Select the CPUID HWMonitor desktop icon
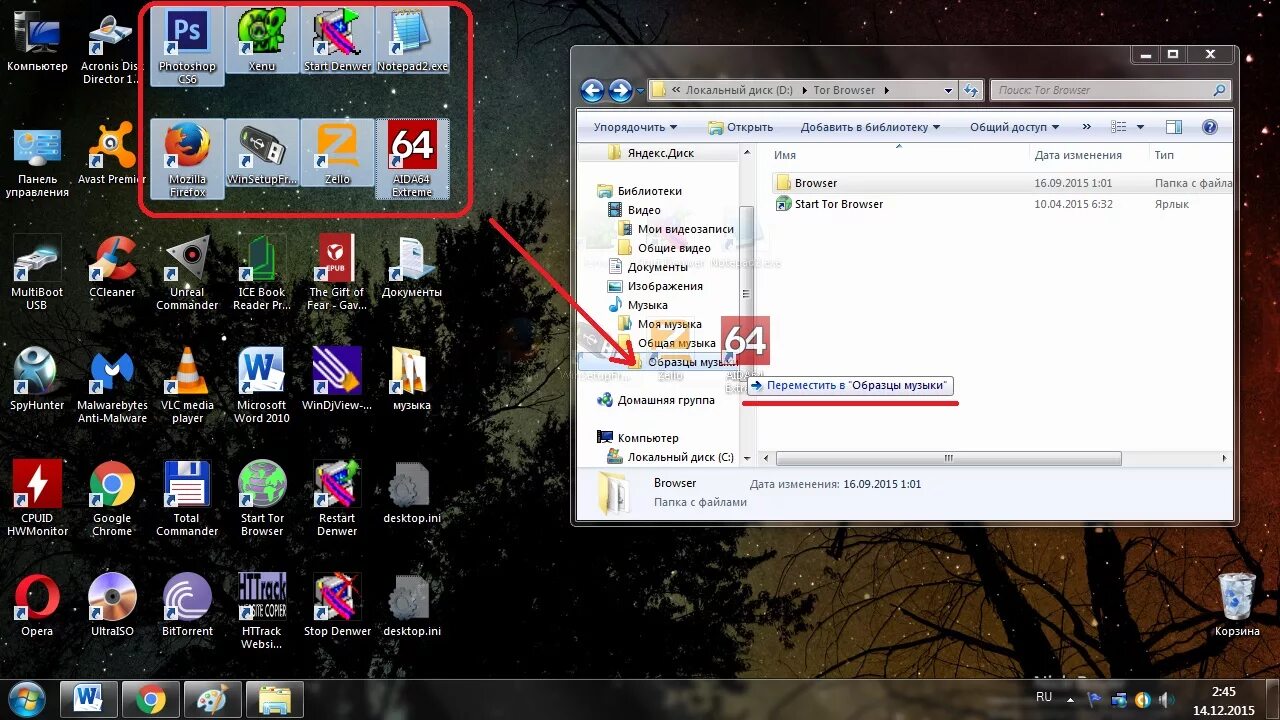1280x720 pixels. pyautogui.click(x=37, y=499)
